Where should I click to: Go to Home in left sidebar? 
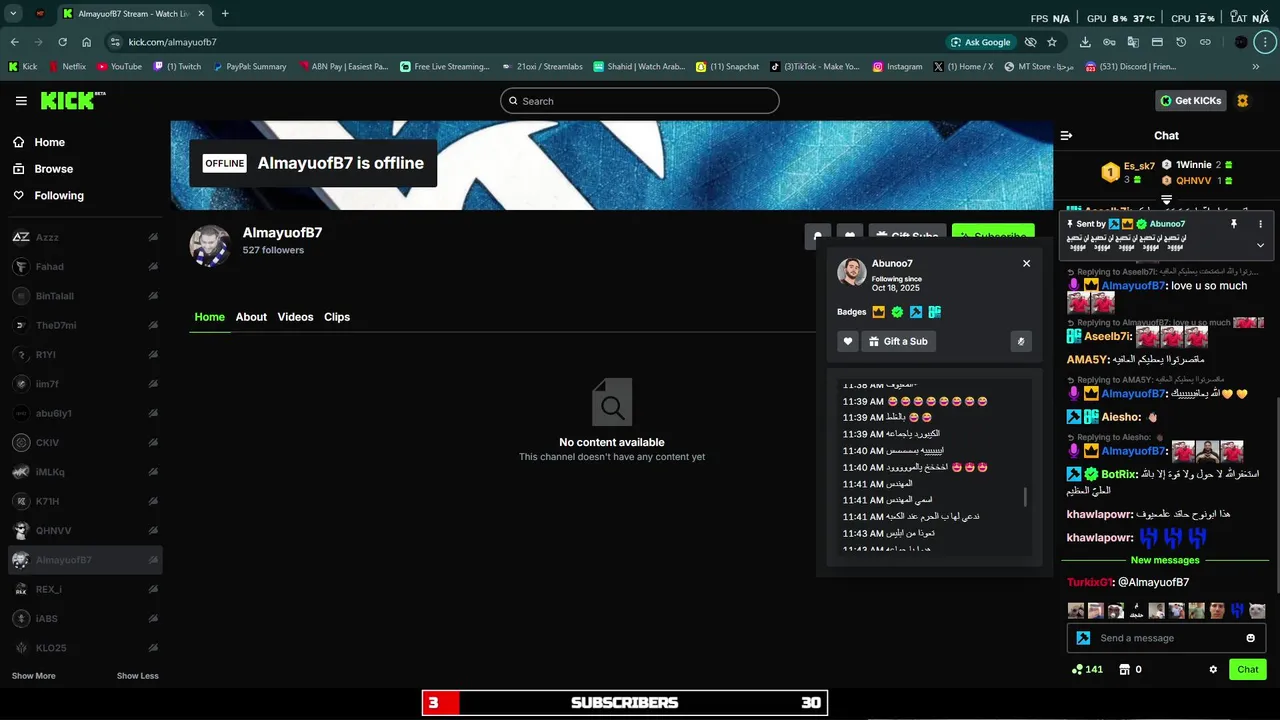[x=49, y=142]
